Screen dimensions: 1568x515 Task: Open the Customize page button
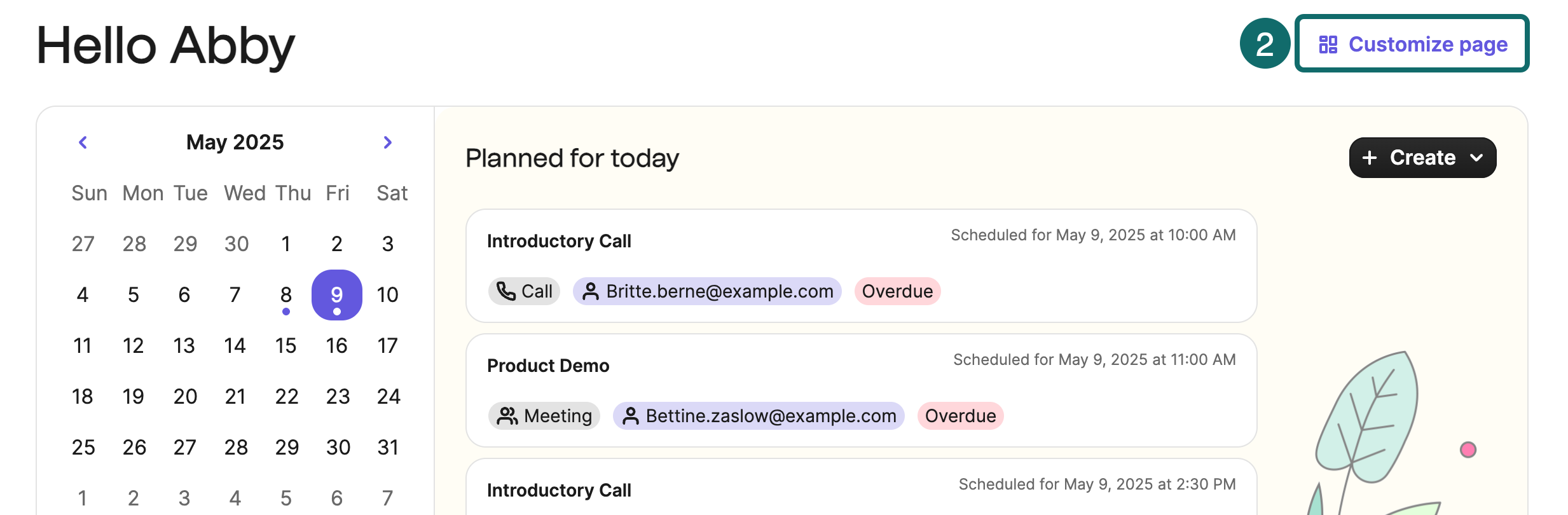click(1412, 43)
